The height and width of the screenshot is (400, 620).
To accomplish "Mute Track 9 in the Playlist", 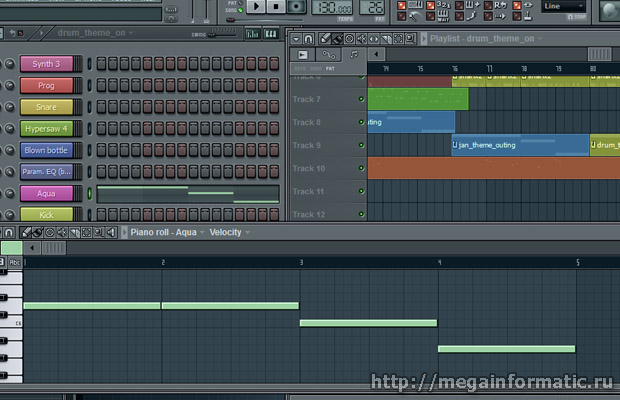I will [361, 145].
